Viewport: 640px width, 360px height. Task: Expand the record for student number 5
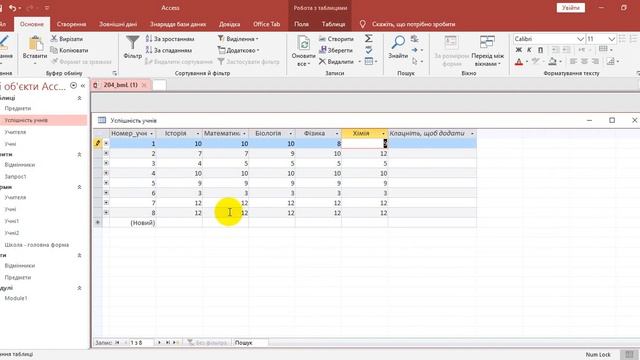106,183
